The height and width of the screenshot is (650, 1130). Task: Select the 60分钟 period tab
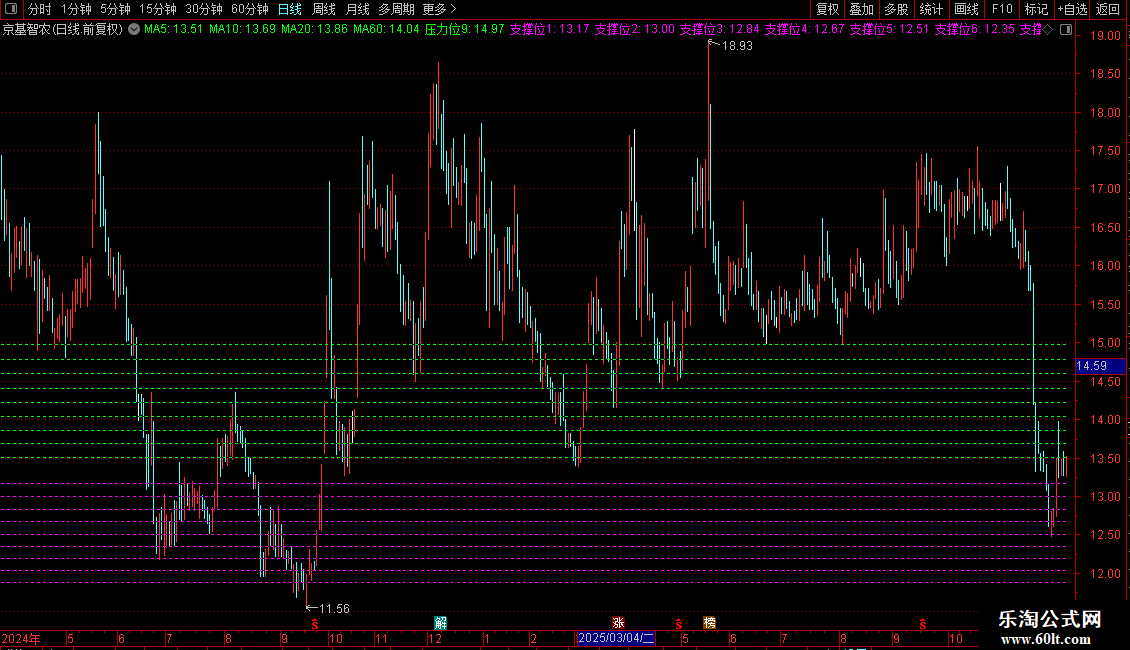[x=249, y=9]
